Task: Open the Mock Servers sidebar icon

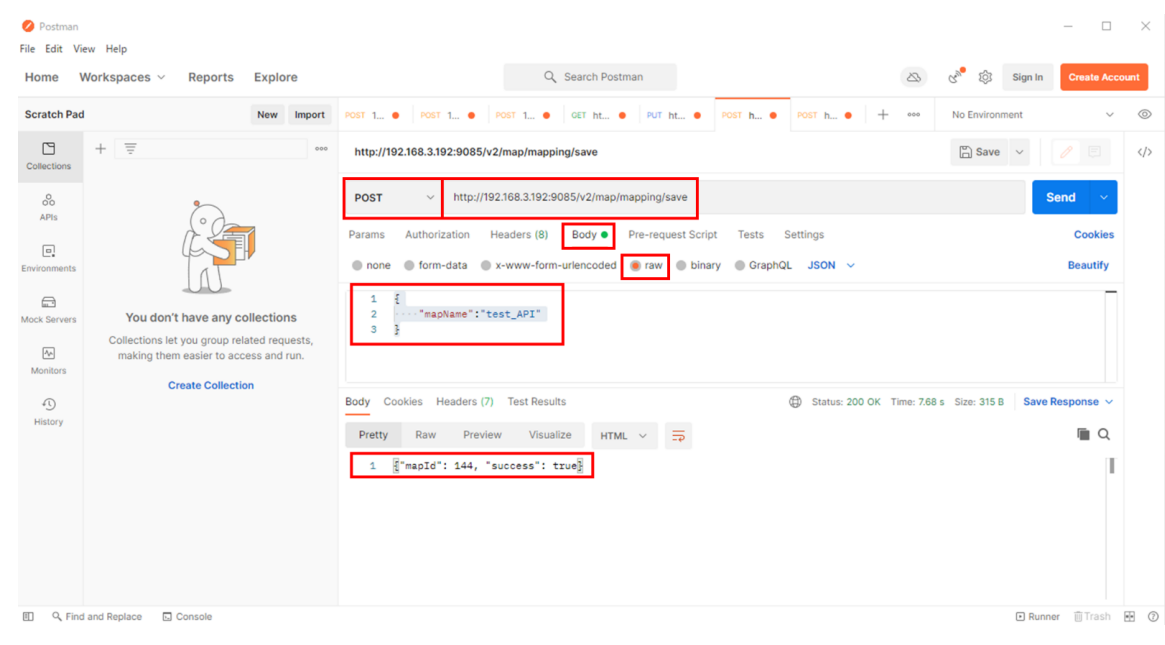Action: (49, 309)
